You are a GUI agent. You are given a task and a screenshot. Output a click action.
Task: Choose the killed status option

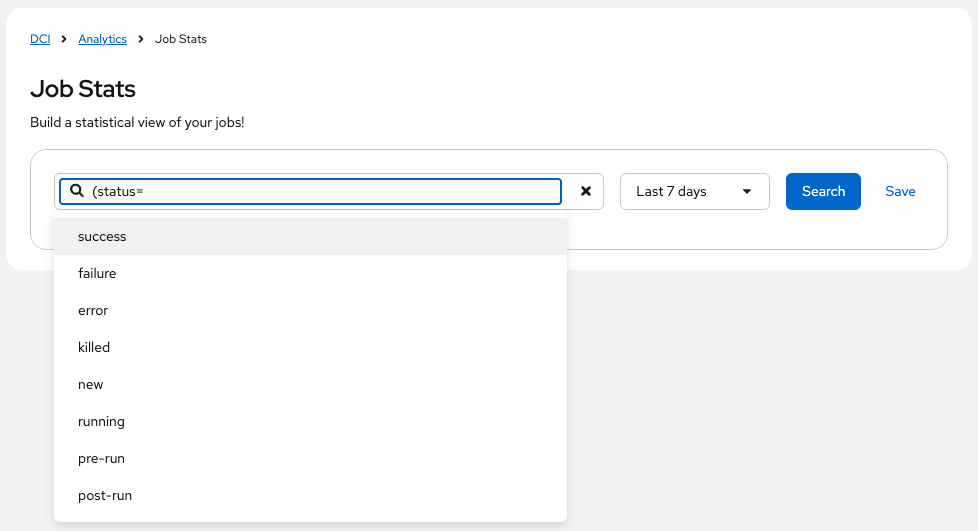(311, 348)
